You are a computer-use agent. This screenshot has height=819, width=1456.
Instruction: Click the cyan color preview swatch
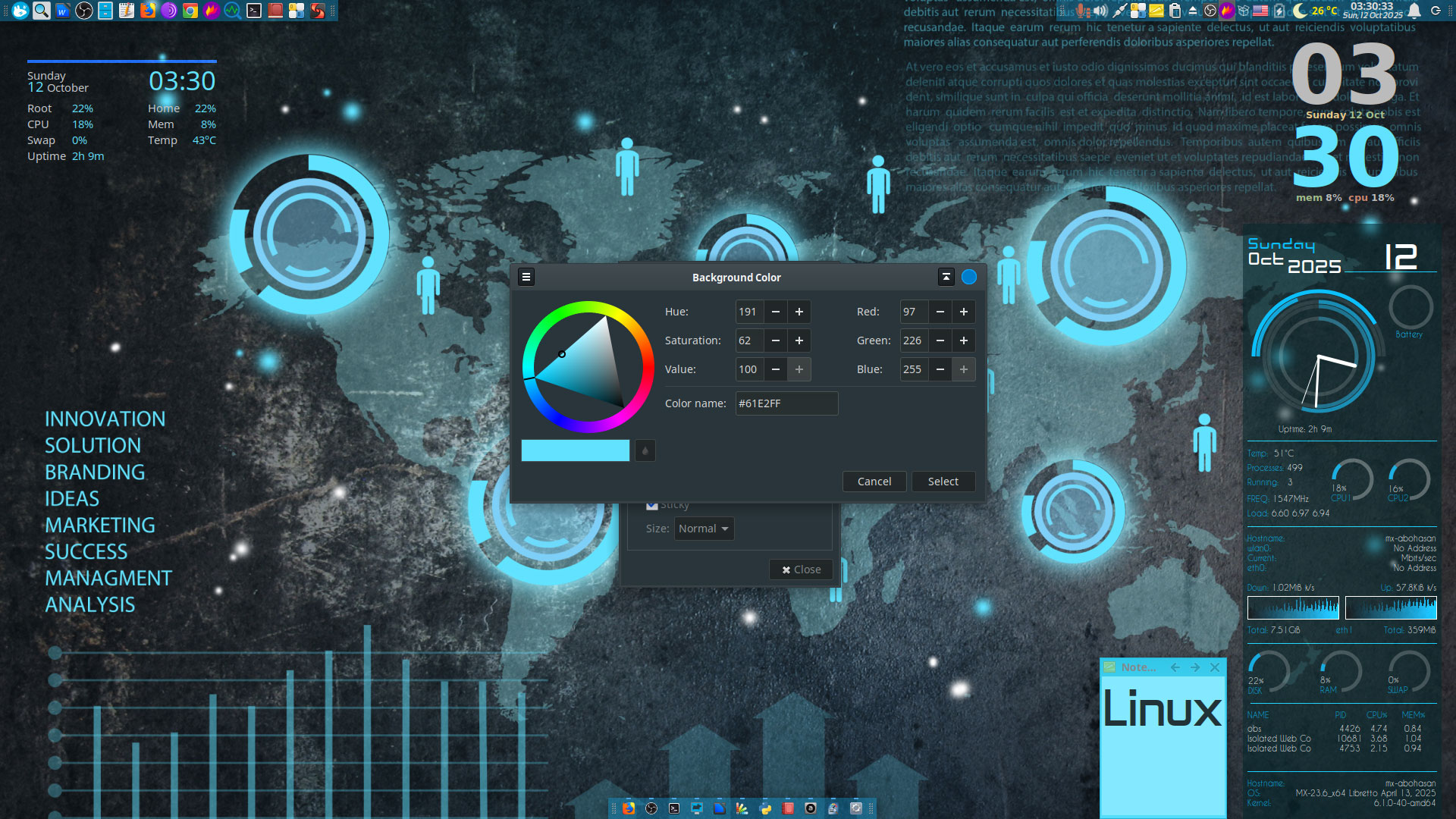click(x=575, y=450)
